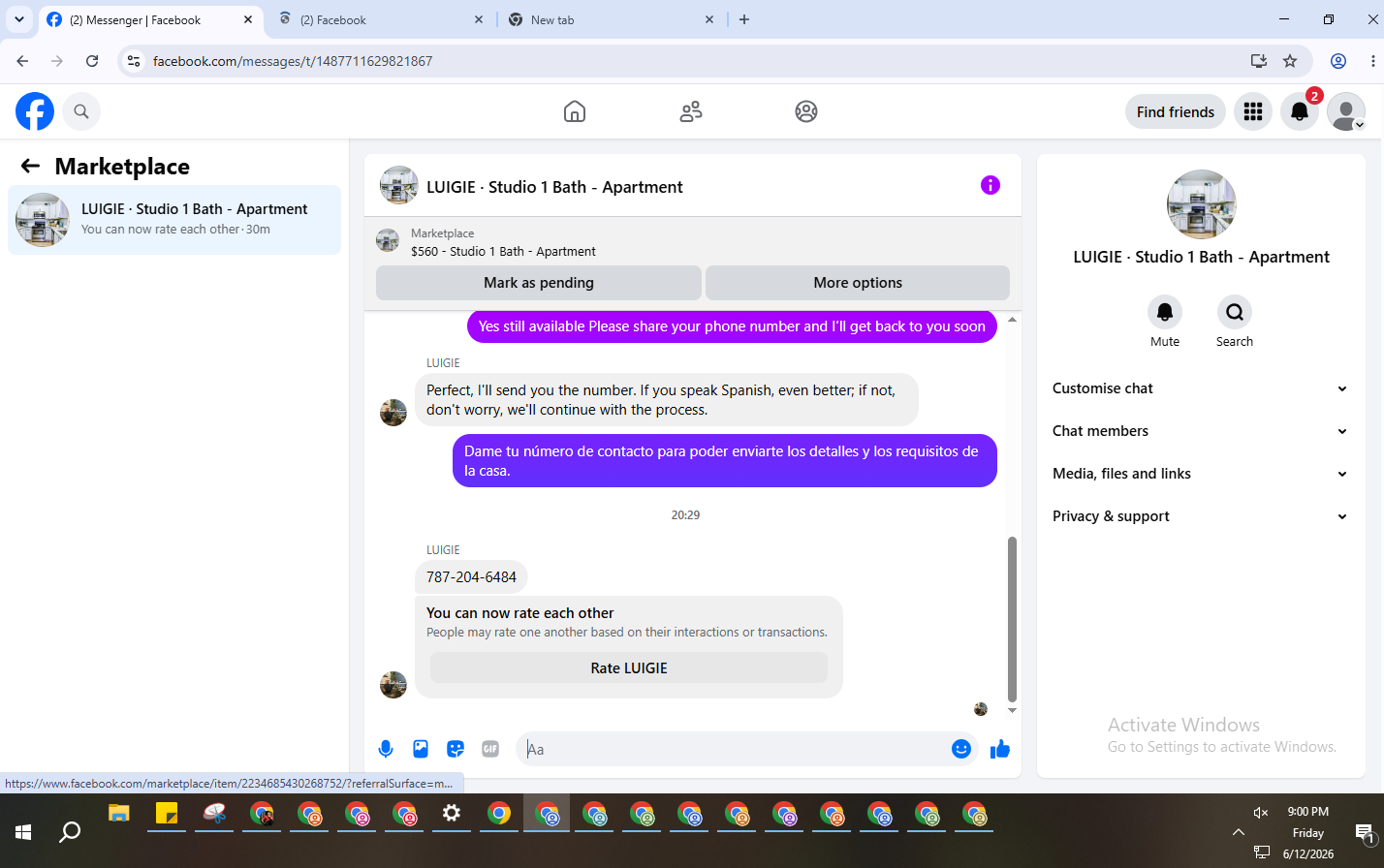Open File Explorer from taskbar

coord(118,814)
